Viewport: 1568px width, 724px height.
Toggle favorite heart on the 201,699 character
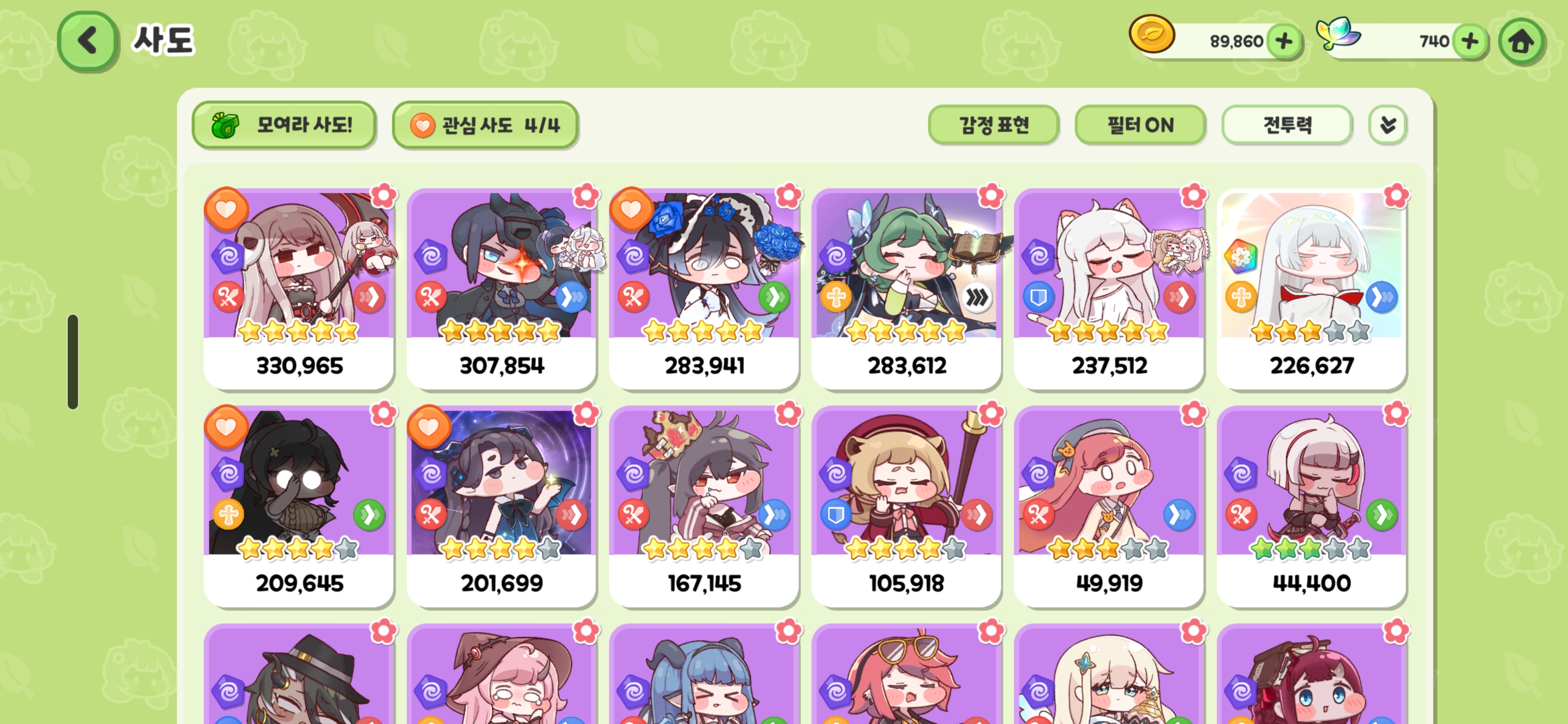point(429,427)
